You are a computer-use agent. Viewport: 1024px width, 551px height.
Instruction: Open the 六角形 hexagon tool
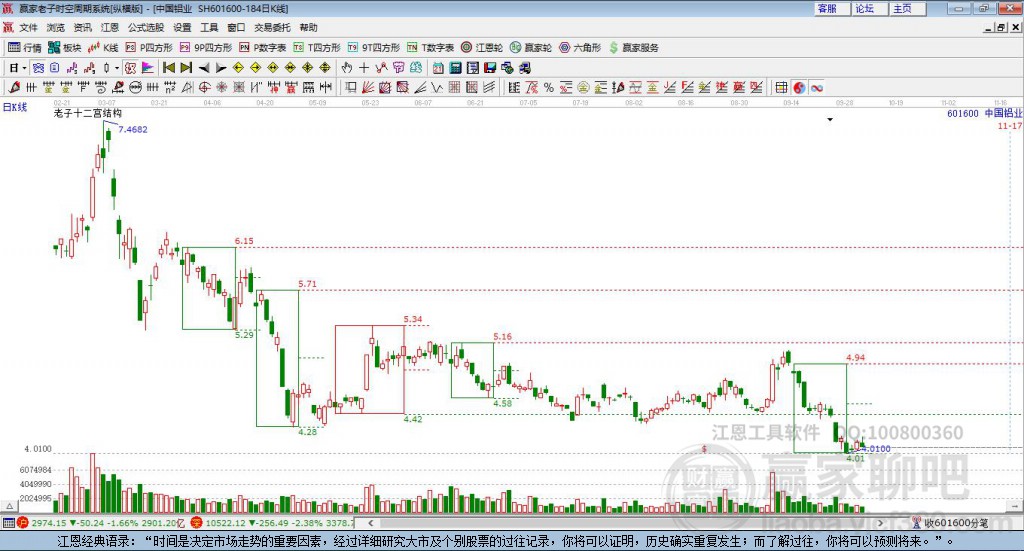click(x=580, y=48)
